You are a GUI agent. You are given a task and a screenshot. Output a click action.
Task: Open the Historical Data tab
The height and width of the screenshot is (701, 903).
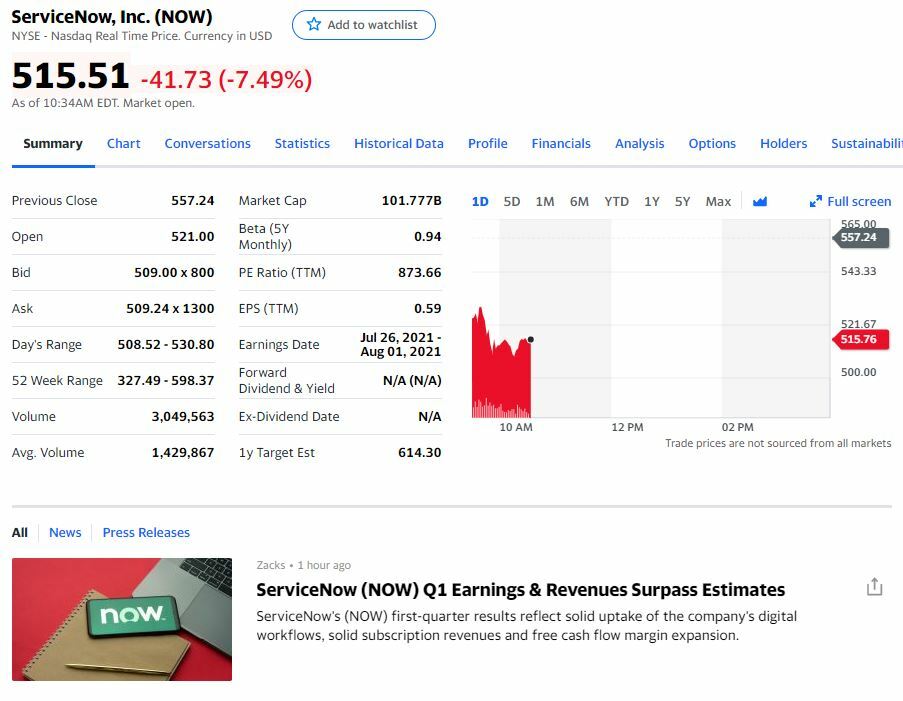[x=399, y=143]
